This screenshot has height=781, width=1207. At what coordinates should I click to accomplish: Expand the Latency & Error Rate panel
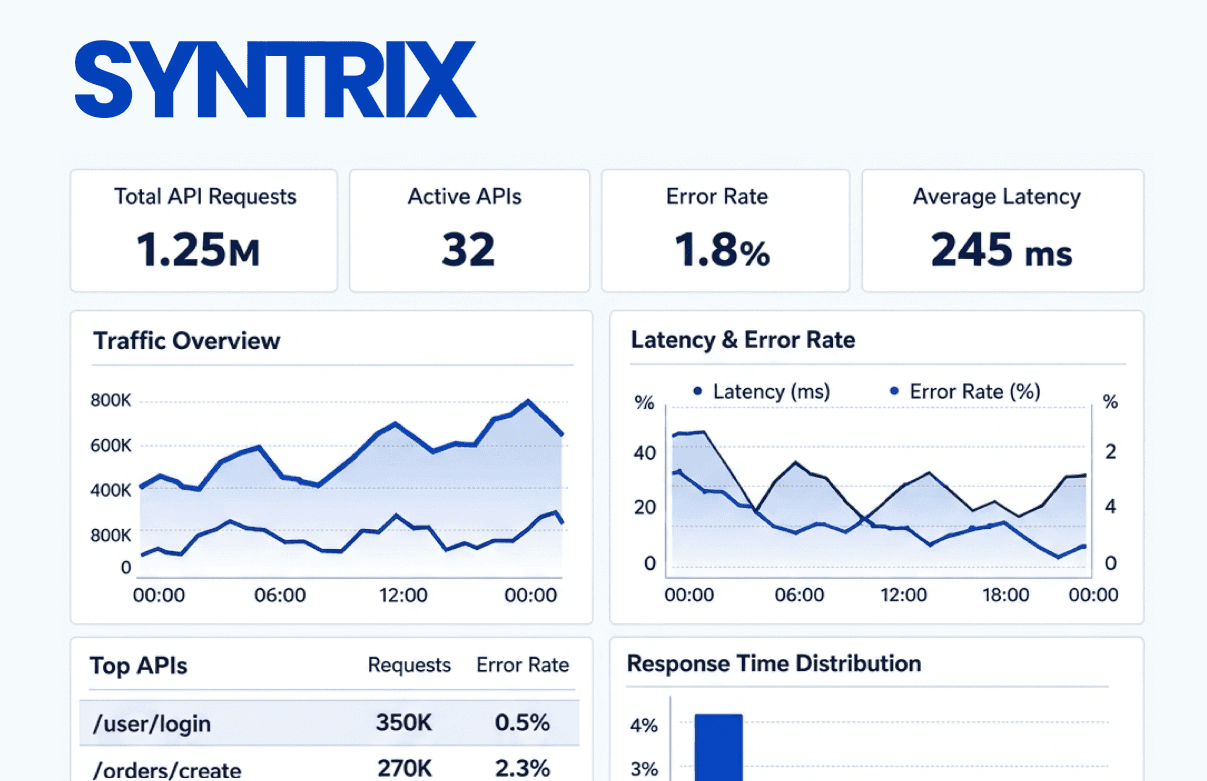pyautogui.click(x=743, y=340)
